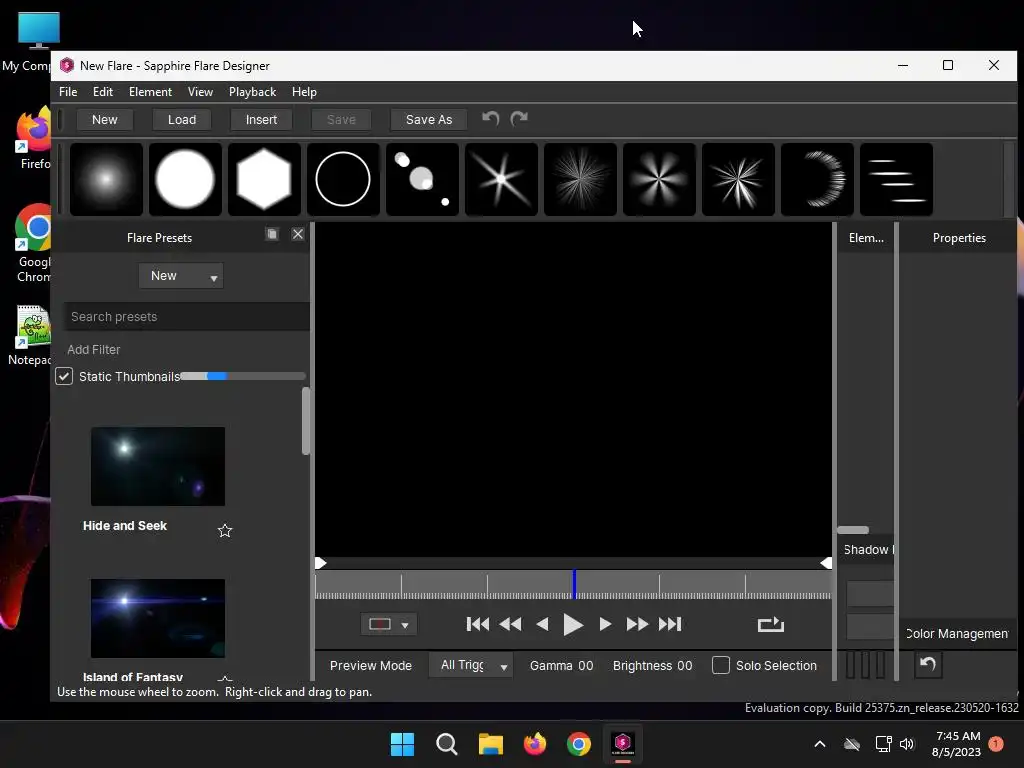Open the Help menu
The image size is (1024, 768).
point(304,92)
